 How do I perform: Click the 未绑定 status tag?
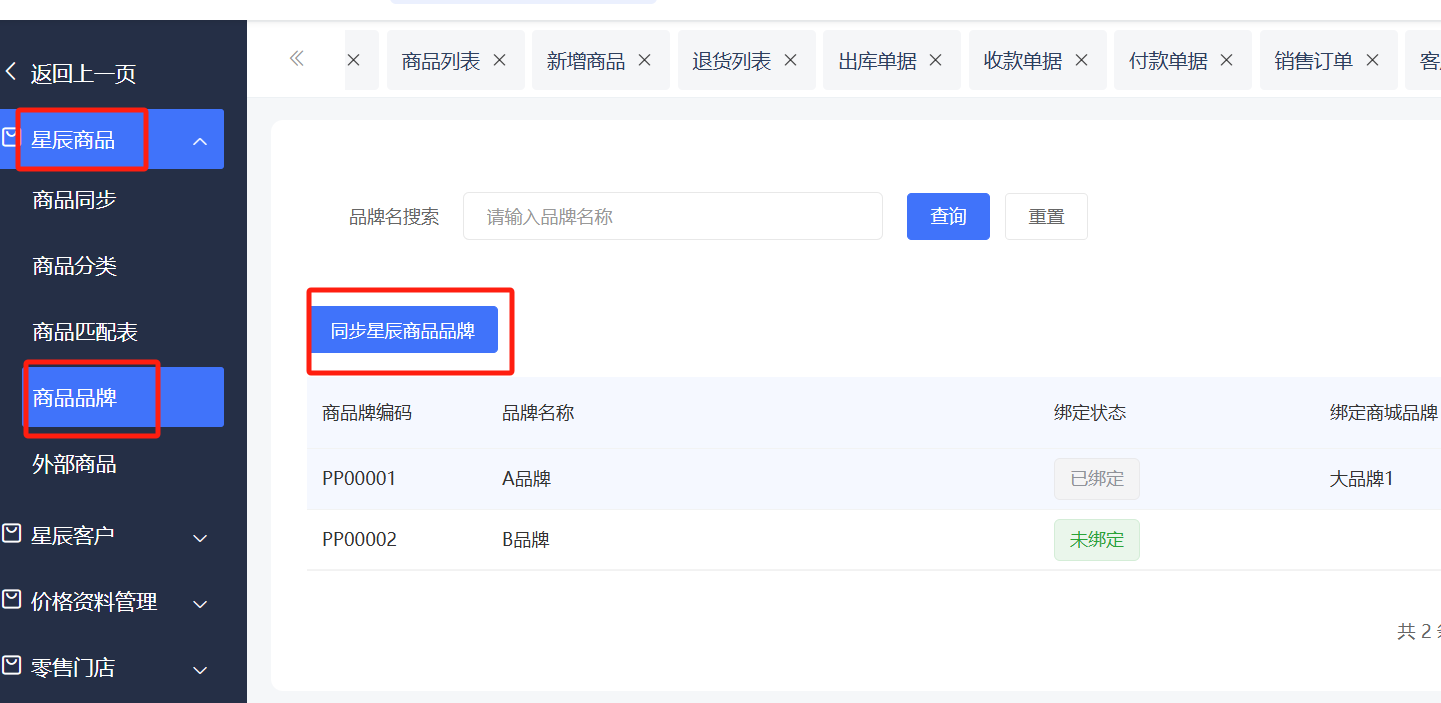tap(1097, 540)
